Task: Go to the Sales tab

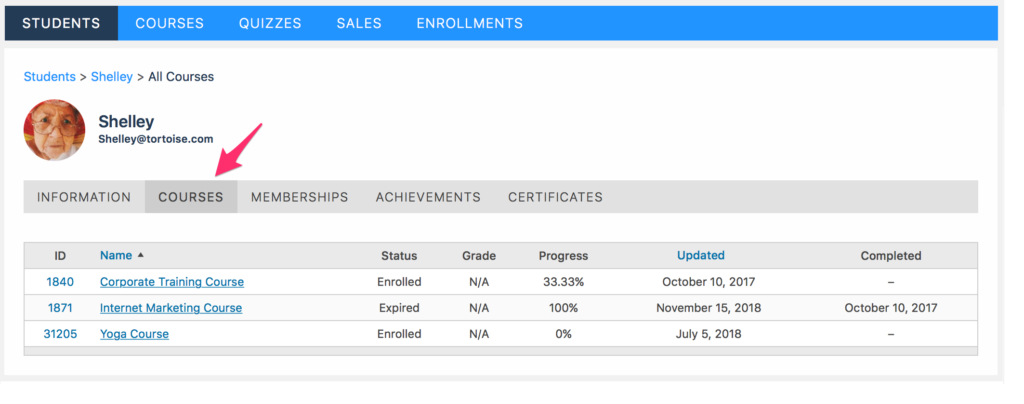Action: (x=359, y=23)
